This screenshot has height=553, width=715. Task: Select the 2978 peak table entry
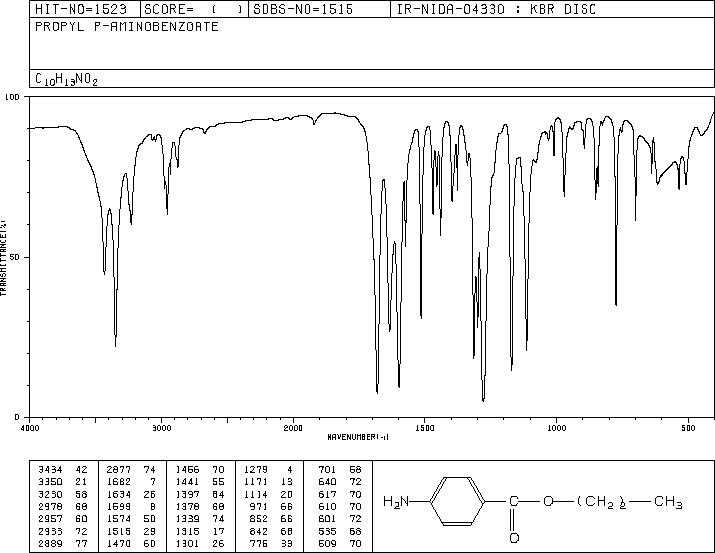62,506
